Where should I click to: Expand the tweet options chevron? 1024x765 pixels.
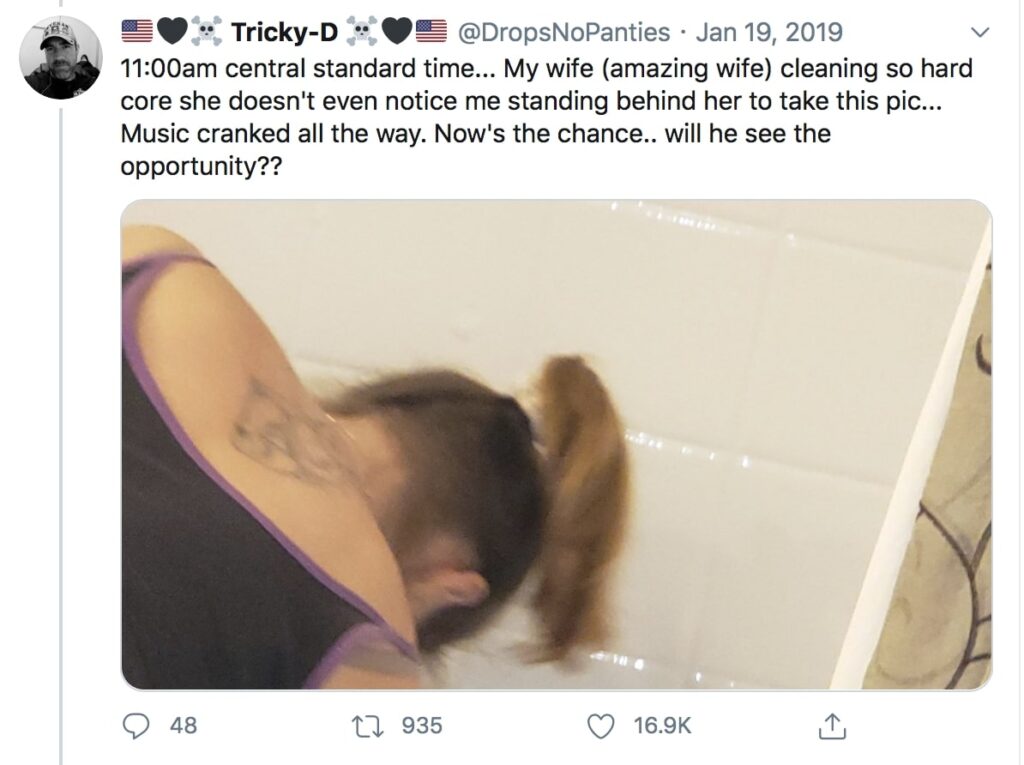tap(980, 32)
